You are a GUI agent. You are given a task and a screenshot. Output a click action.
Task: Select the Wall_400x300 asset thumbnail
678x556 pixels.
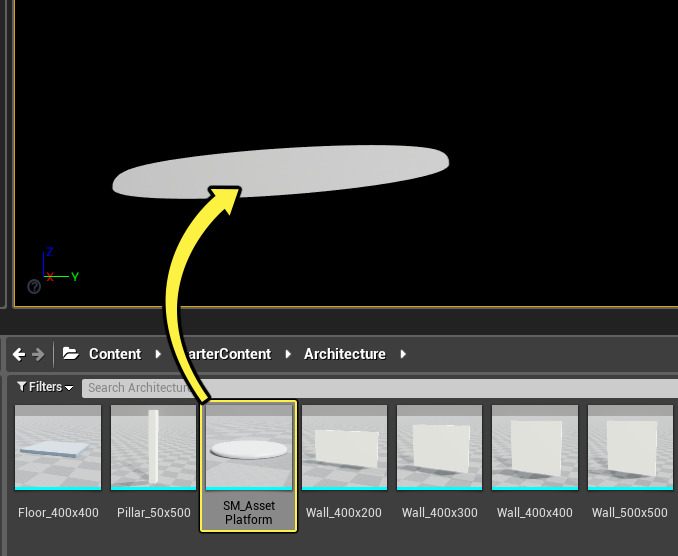point(439,447)
